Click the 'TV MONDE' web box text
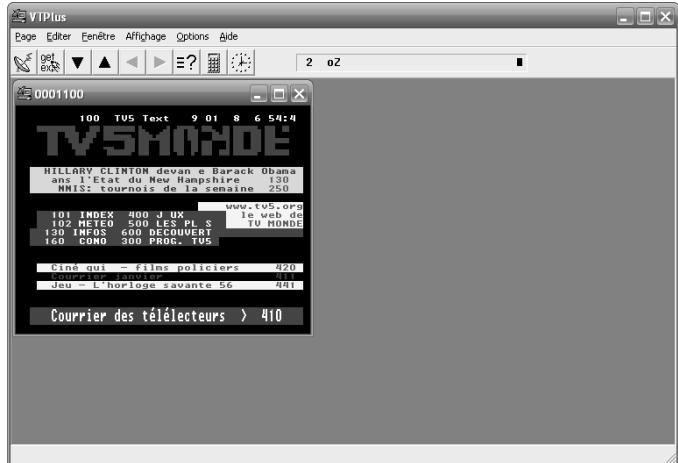The width and height of the screenshot is (678, 463). [275, 224]
